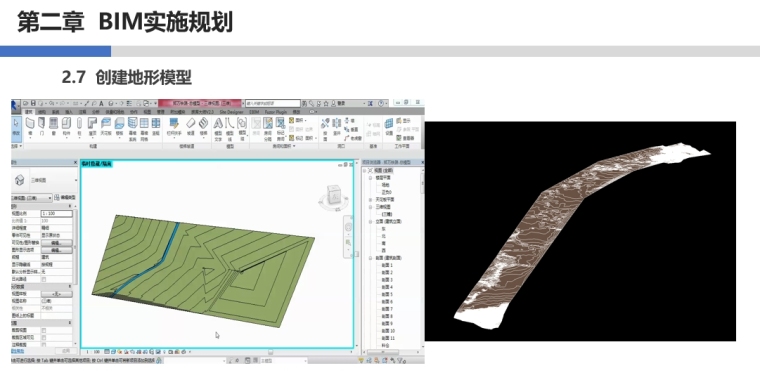The height and width of the screenshot is (387, 760).
Task: Open the Fuzor Plugin ribbon tab
Action: (276, 112)
